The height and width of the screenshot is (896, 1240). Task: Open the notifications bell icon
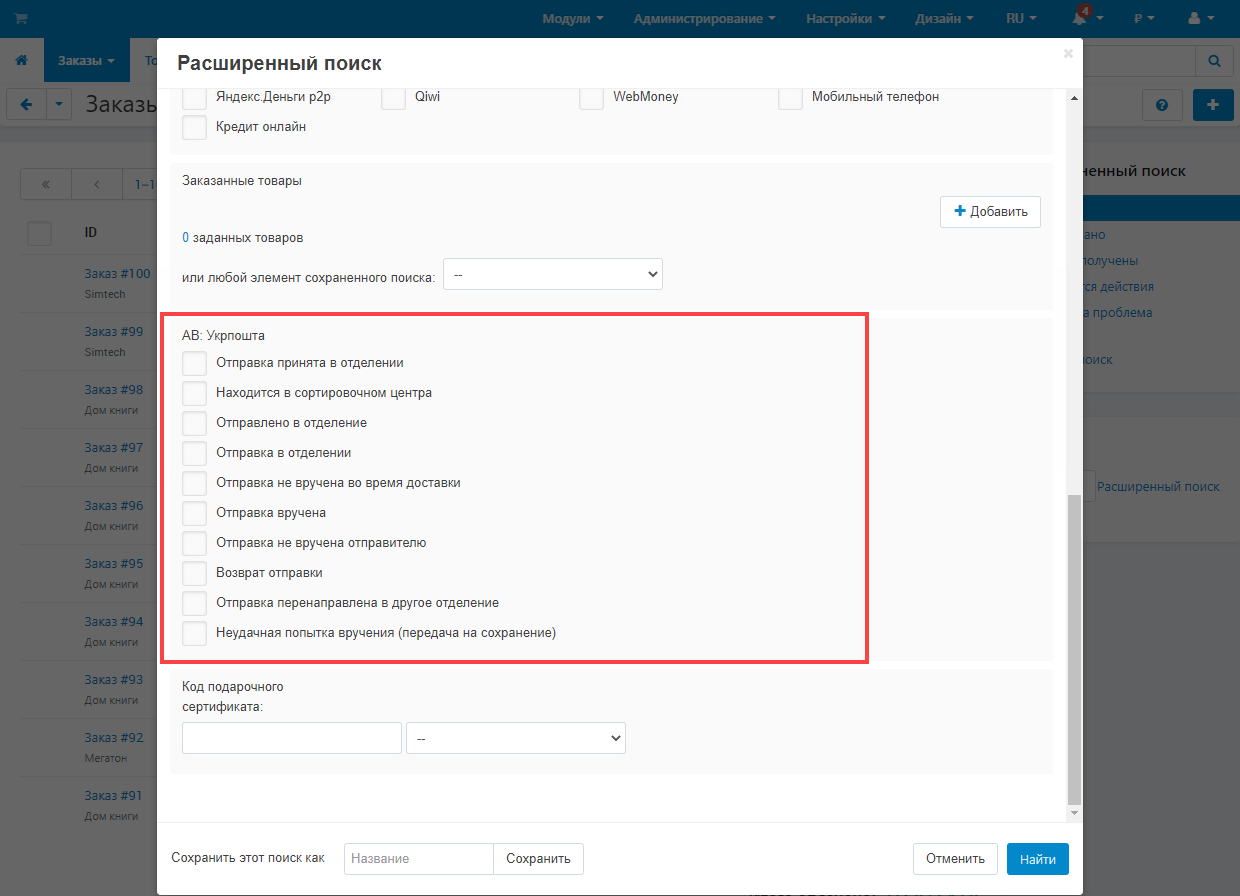click(1080, 18)
